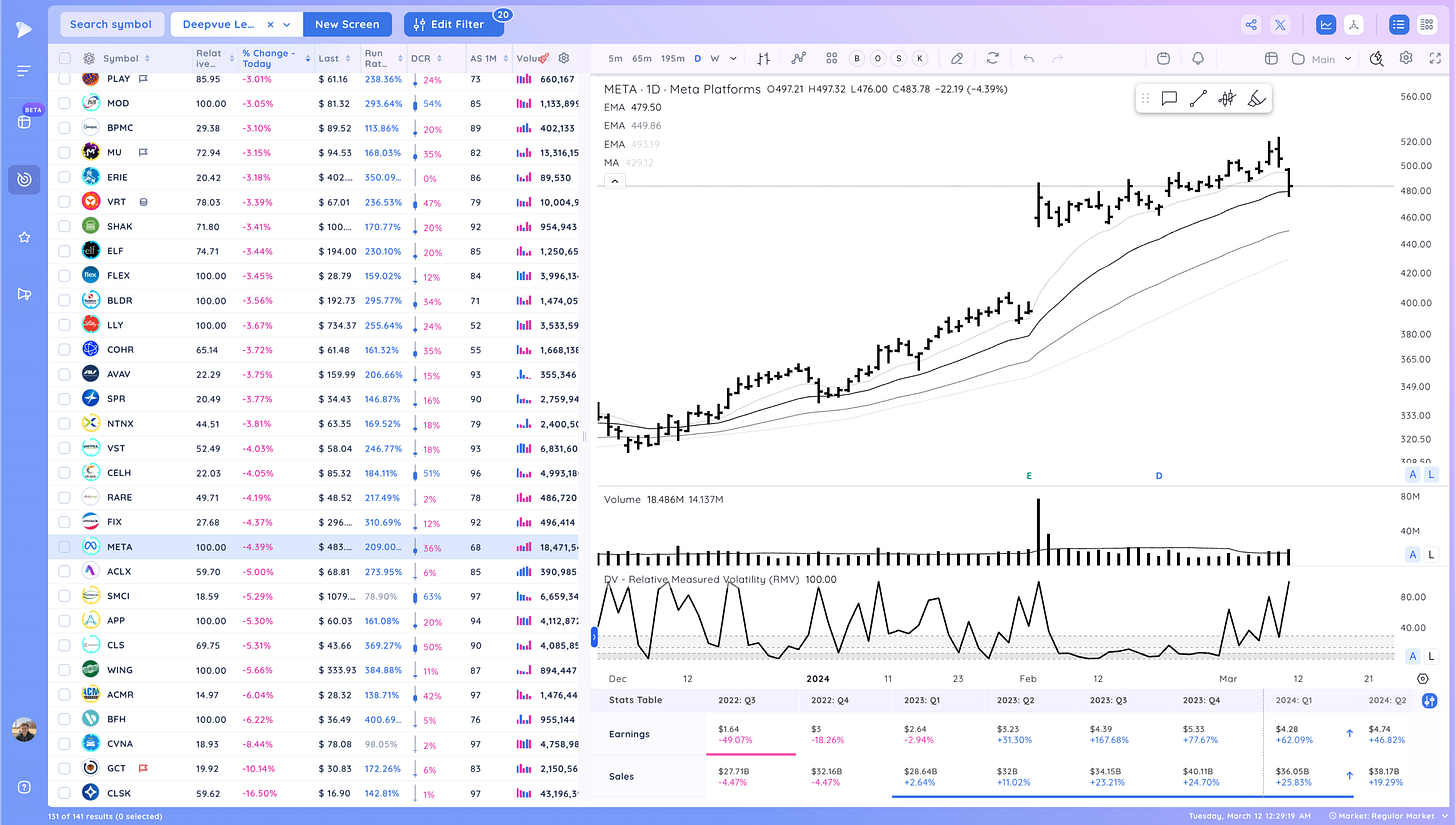Open the calendar icon on chart toolbar
This screenshot has width=1456, height=825.
[1163, 59]
